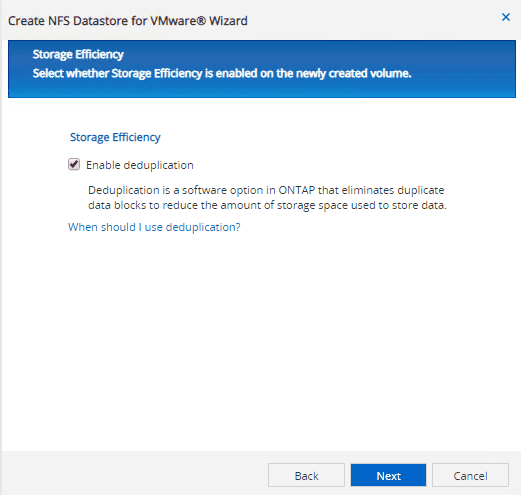Click the Cancel button in the footer
521x495 pixels.
tap(470, 475)
